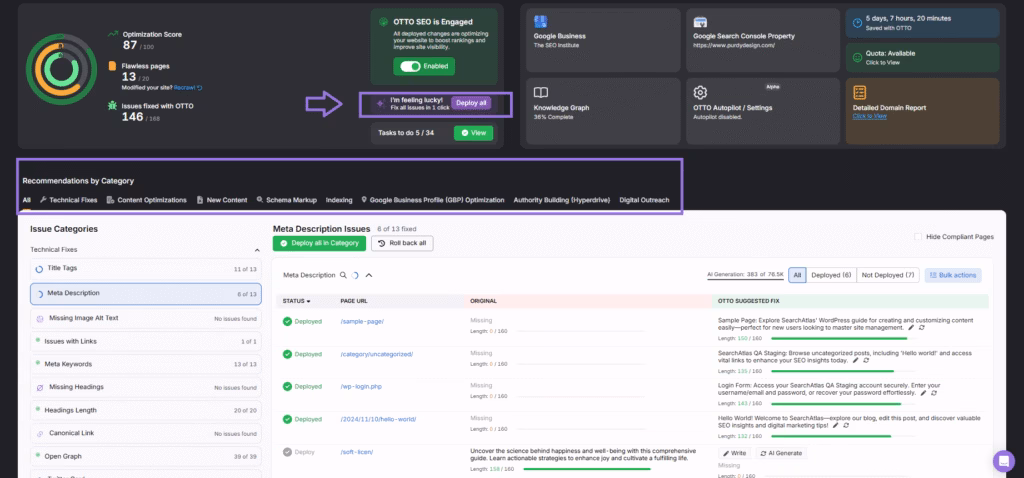Screen dimensions: 1024x478
Task: Open the Google Business store icon
Action: click(540, 21)
